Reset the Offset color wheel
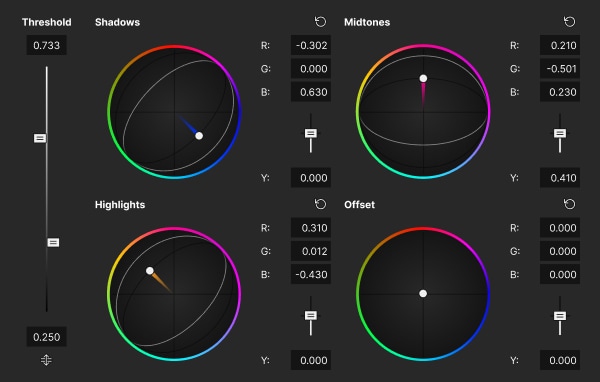Viewport: 600px width, 382px height. [x=569, y=204]
